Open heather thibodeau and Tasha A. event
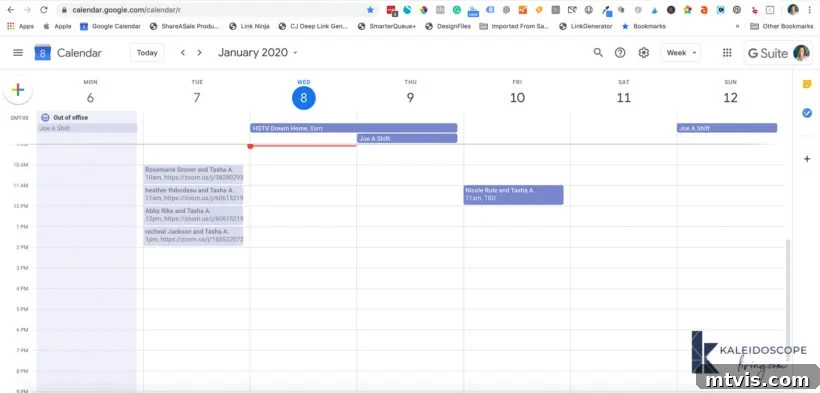The width and height of the screenshot is (820, 393). [x=193, y=194]
